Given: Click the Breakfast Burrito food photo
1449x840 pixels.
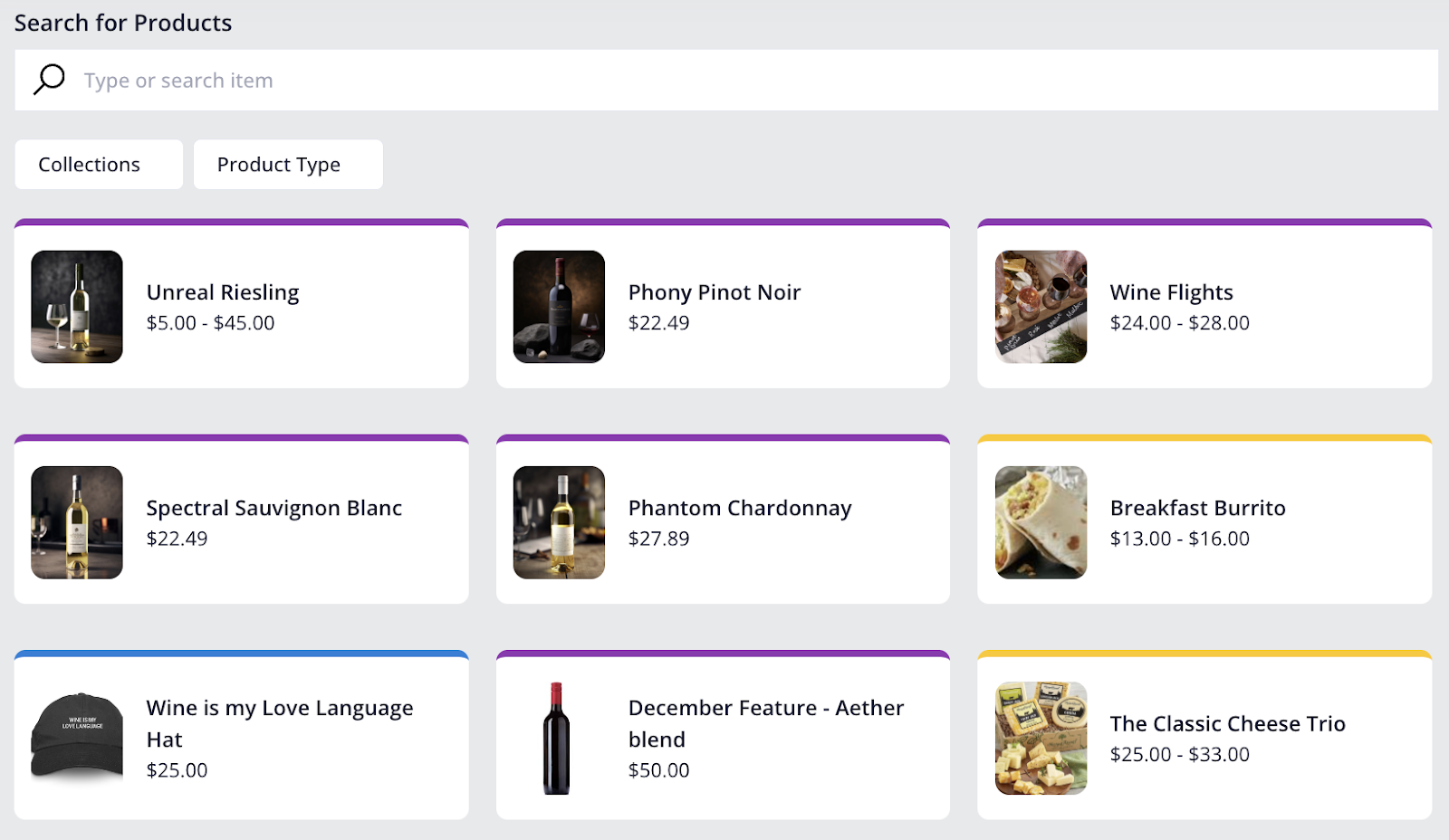Looking at the screenshot, I should (x=1041, y=522).
